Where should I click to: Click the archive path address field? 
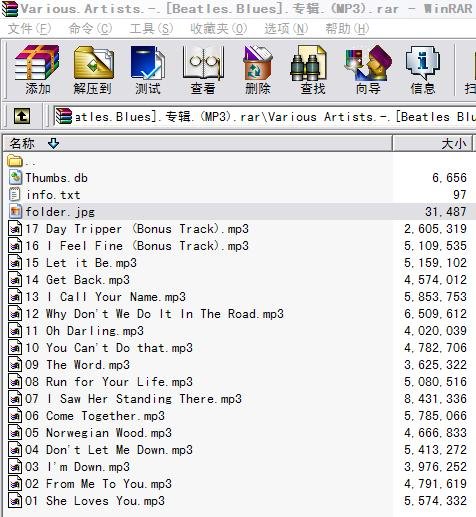[263, 117]
